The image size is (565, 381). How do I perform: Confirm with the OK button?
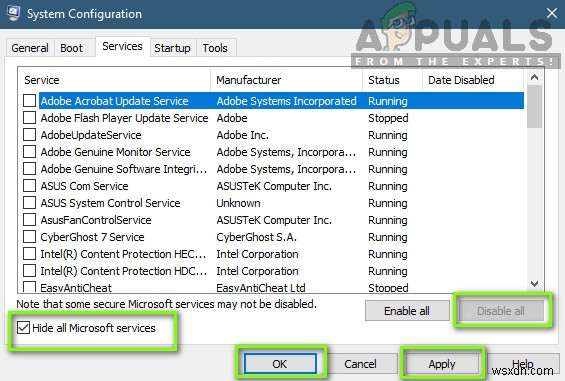pyautogui.click(x=280, y=363)
